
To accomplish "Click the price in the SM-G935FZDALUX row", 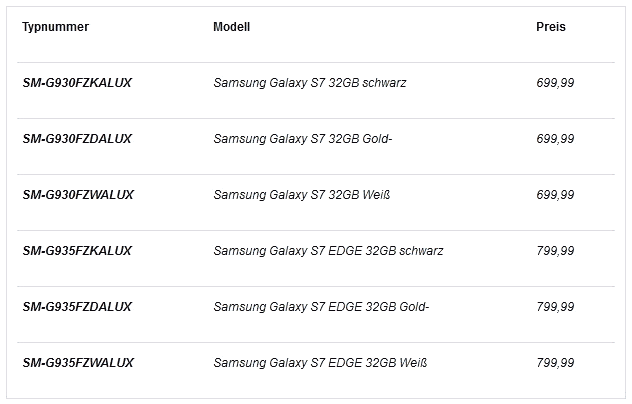I will (555, 307).
